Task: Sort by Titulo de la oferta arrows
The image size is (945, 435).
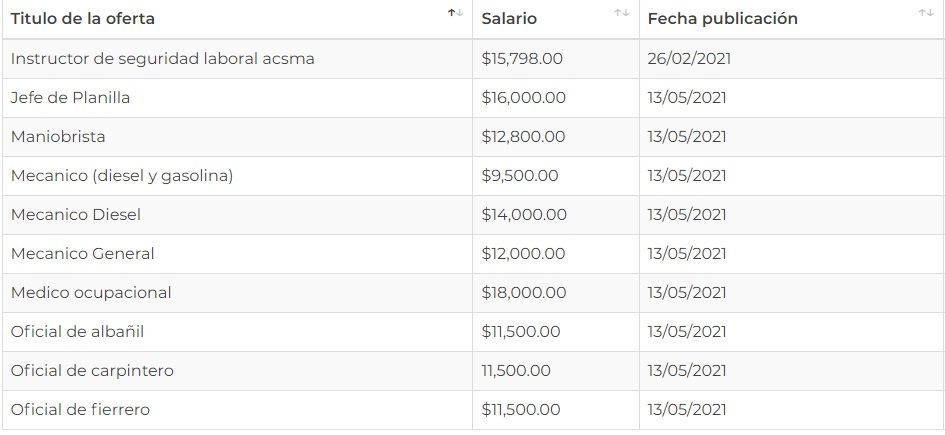Action: tap(455, 13)
